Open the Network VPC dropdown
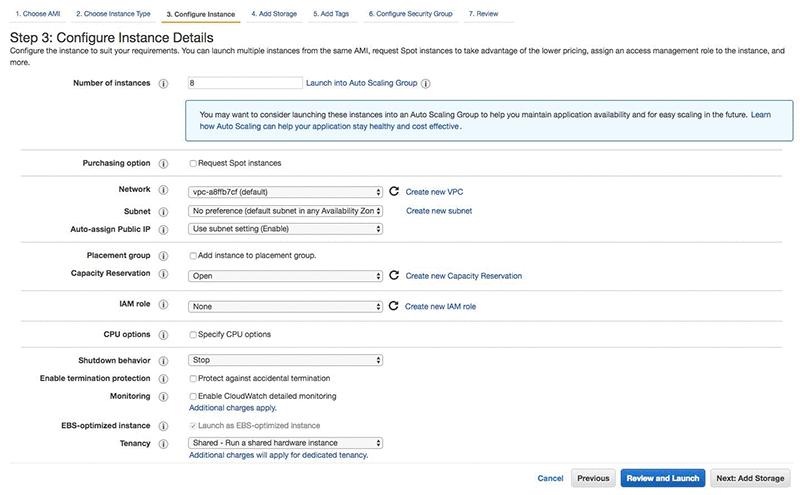Viewport: 800px width, 495px height. click(286, 191)
